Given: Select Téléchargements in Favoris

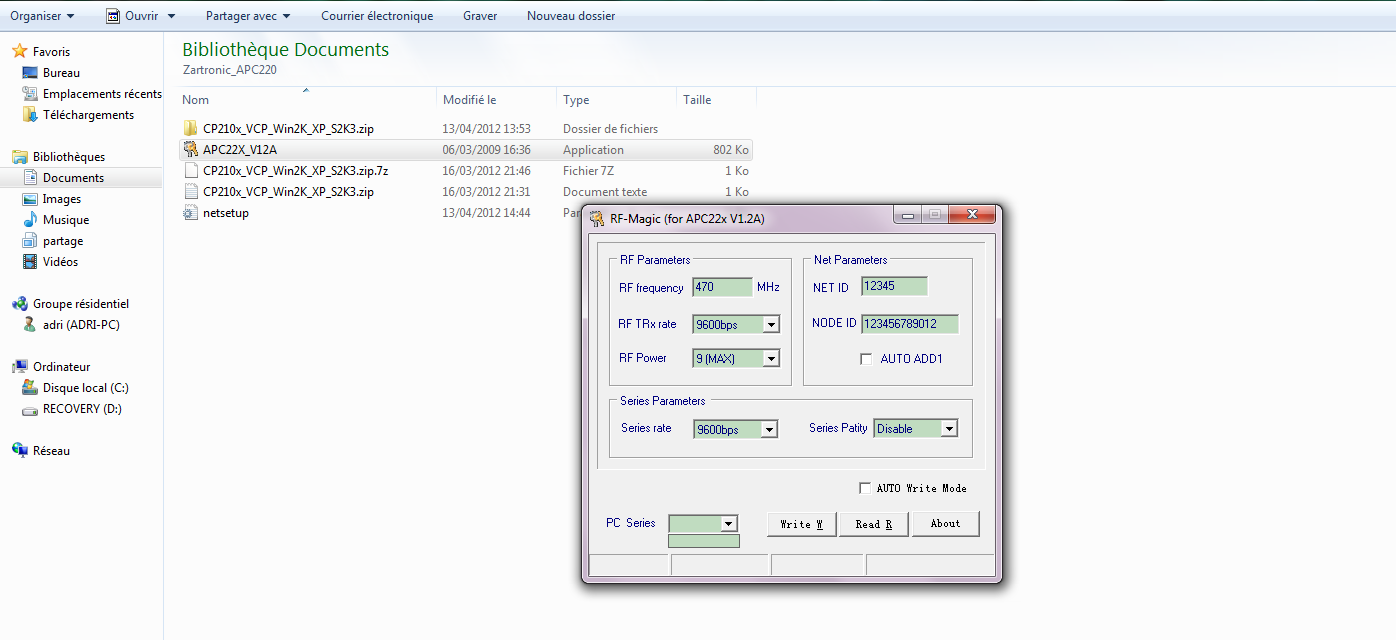Looking at the screenshot, I should [88, 114].
